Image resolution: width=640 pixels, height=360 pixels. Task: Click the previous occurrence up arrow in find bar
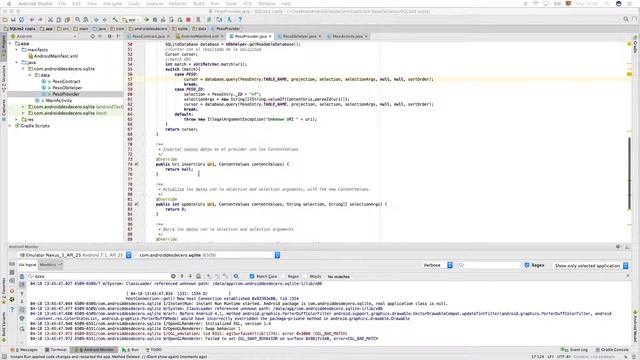[x=182, y=276]
